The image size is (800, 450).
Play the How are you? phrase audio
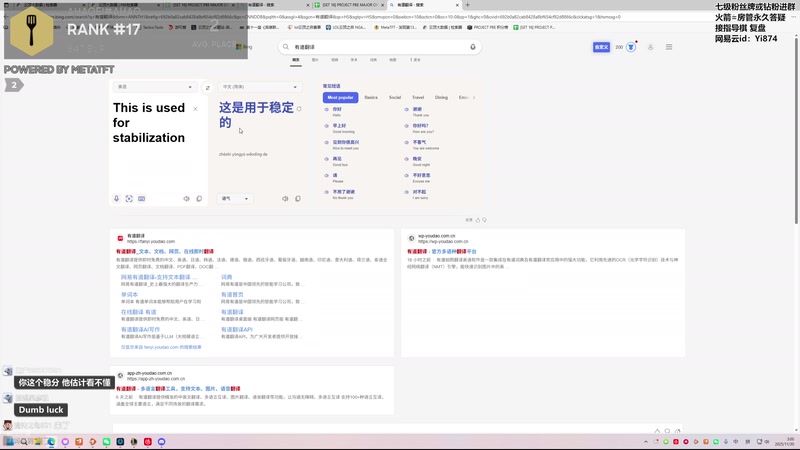click(x=407, y=126)
